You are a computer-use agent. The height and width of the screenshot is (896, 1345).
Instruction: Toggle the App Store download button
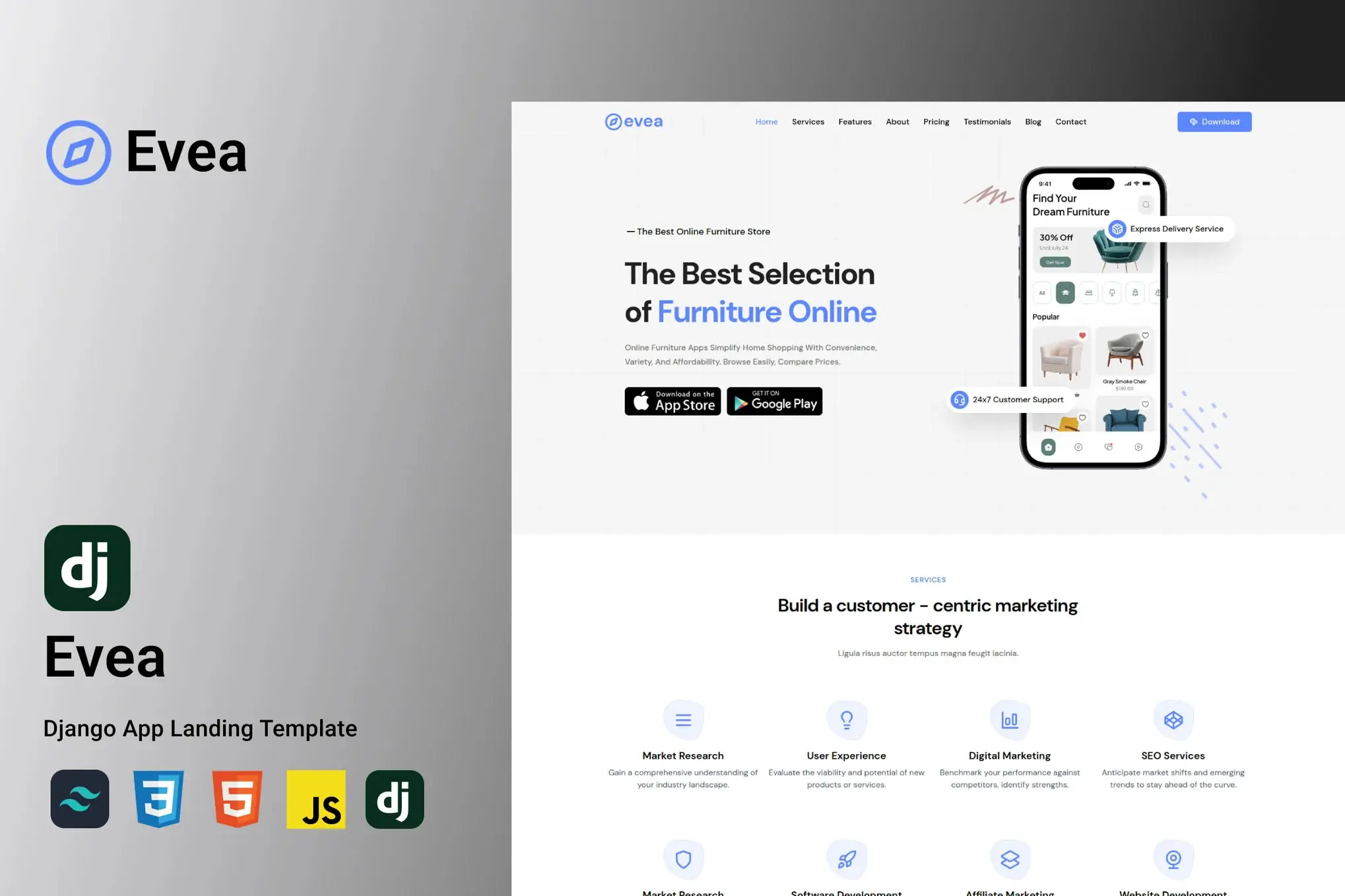[672, 400]
